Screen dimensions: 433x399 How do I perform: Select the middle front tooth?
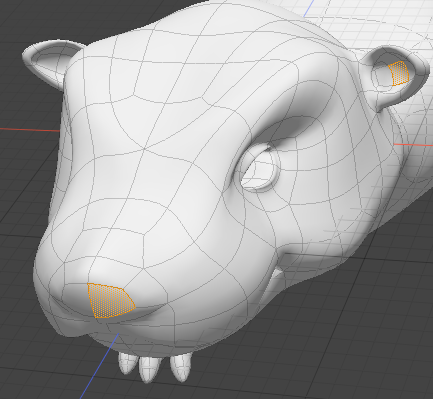(149, 369)
